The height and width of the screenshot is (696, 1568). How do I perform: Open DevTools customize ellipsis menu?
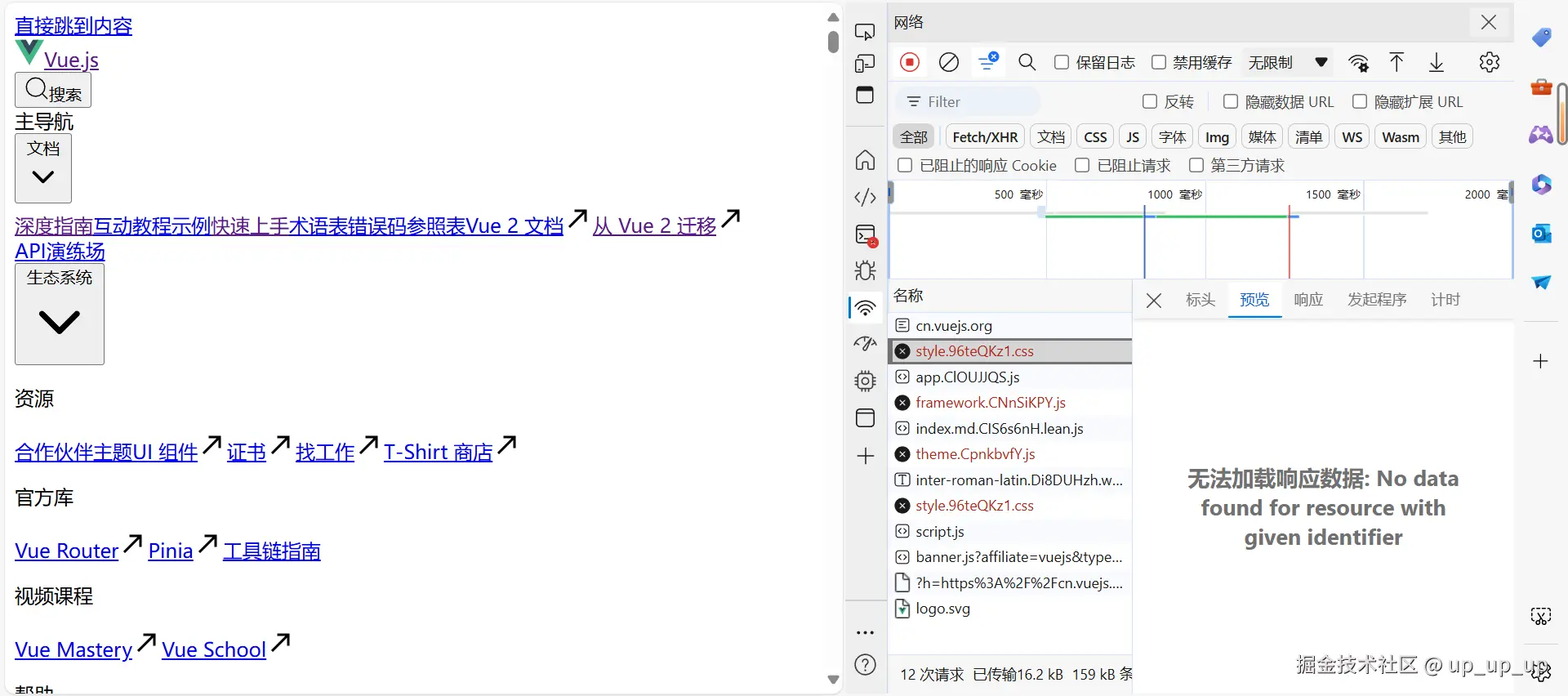[865, 632]
